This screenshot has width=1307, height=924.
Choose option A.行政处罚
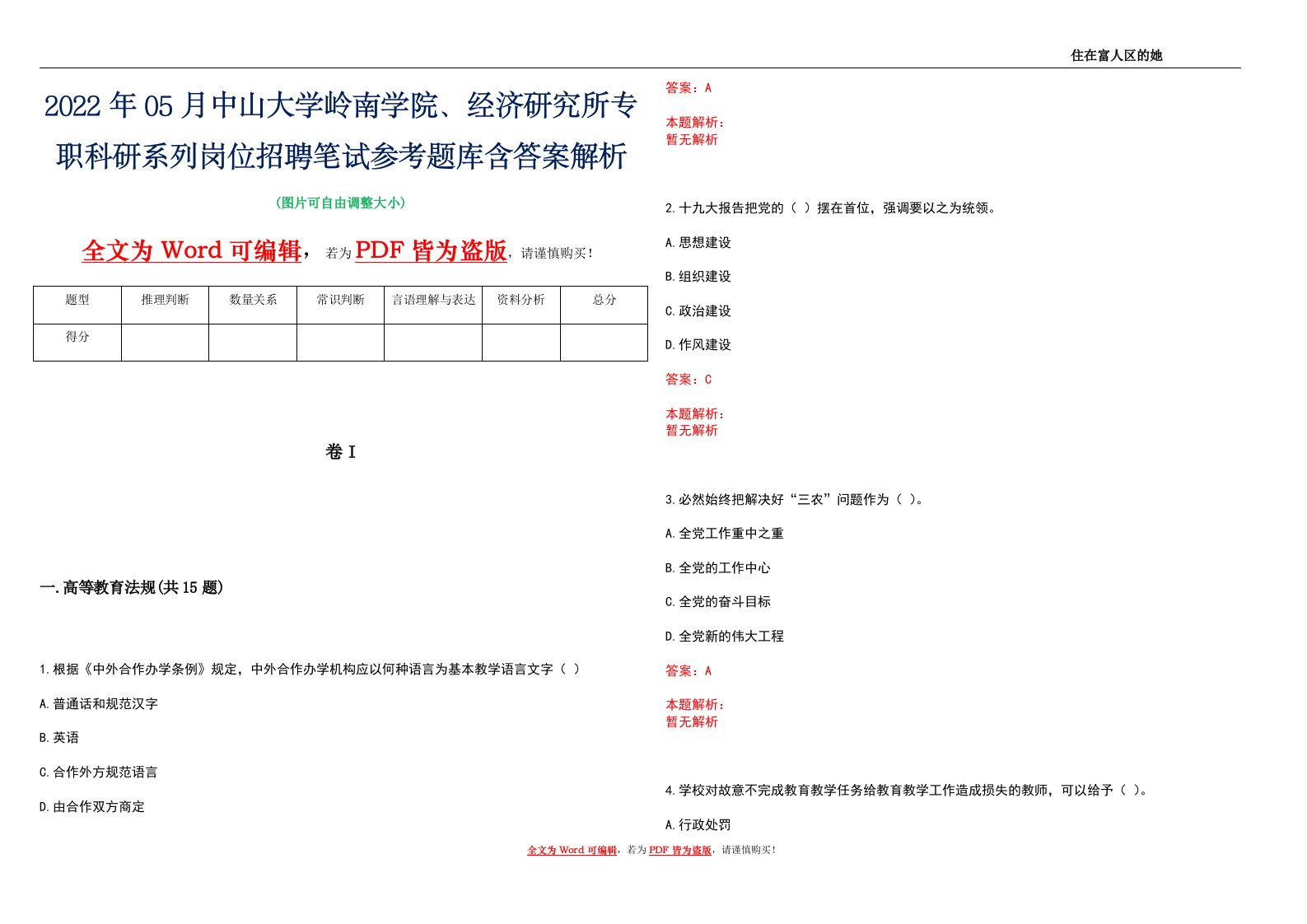[x=698, y=825]
